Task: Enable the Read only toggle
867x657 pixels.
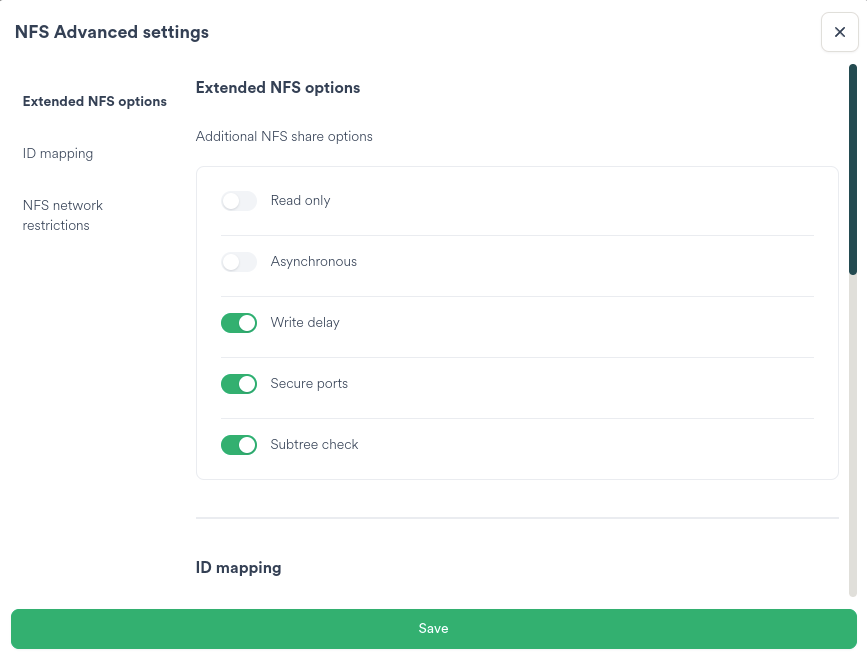Action: click(238, 200)
